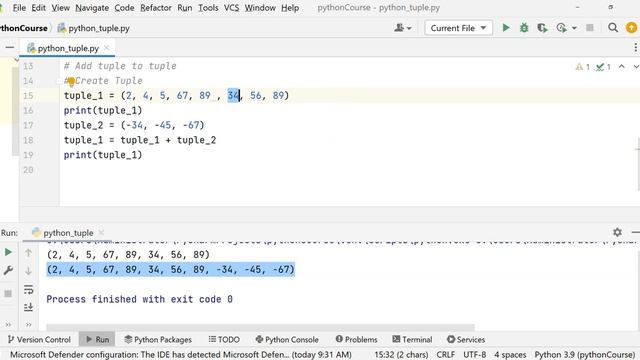Click the yellow intention light bulb on line 14
This screenshot has width=640, height=360.
[x=71, y=82]
